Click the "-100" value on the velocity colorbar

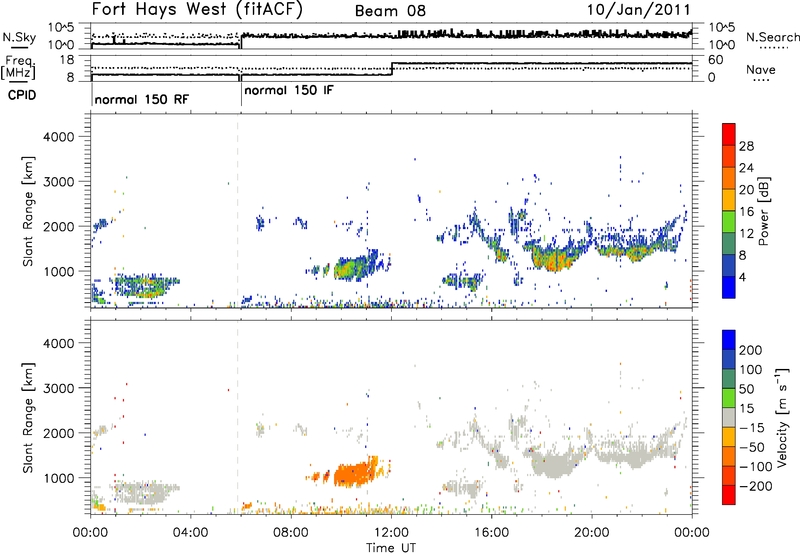click(x=755, y=467)
